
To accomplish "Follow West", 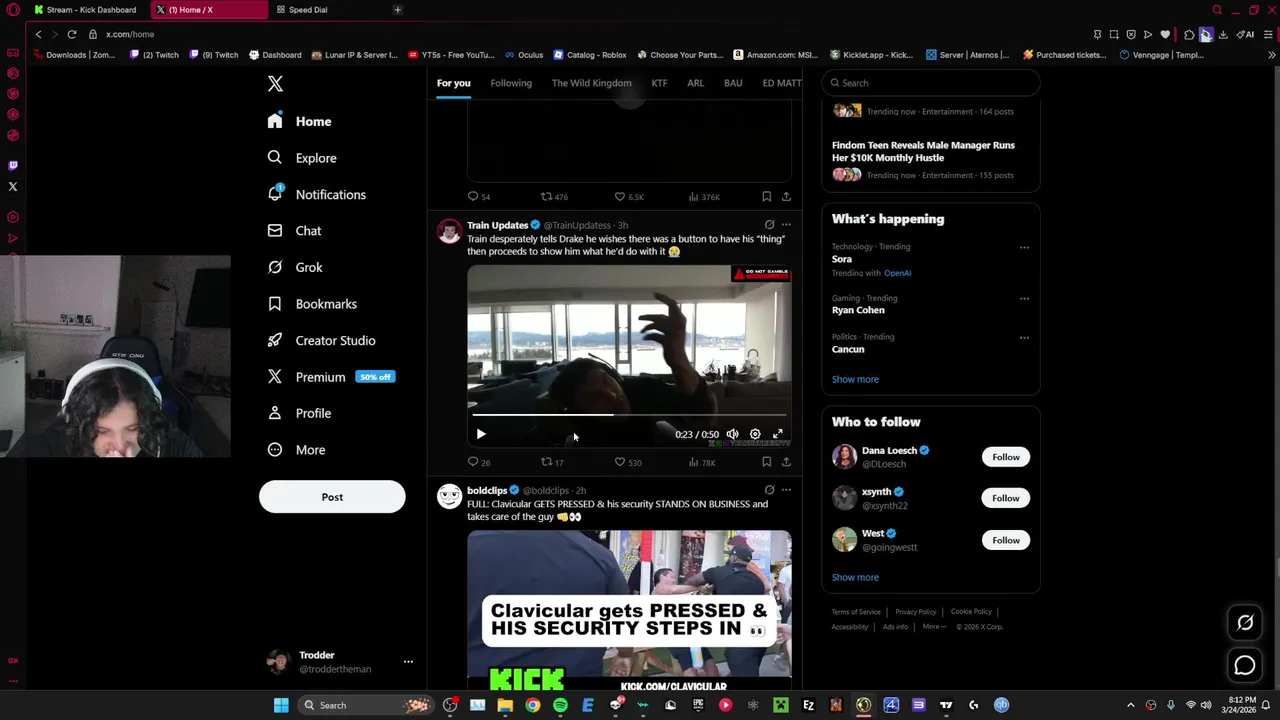I will point(1006,540).
